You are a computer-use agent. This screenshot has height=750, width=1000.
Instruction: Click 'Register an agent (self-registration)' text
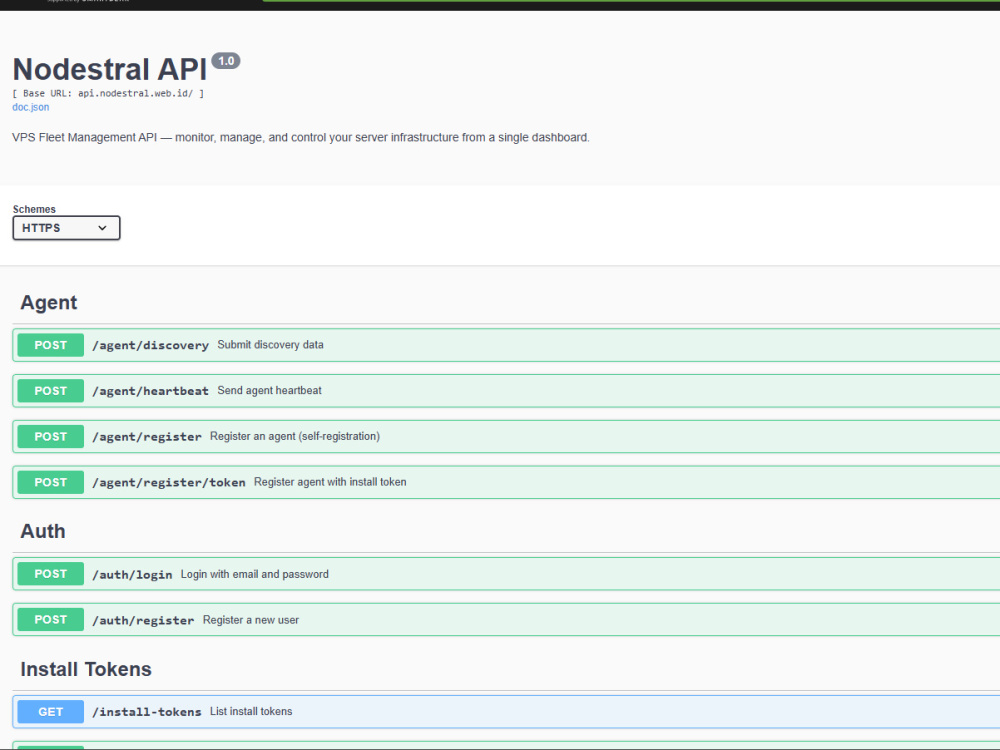pyautogui.click(x=295, y=436)
